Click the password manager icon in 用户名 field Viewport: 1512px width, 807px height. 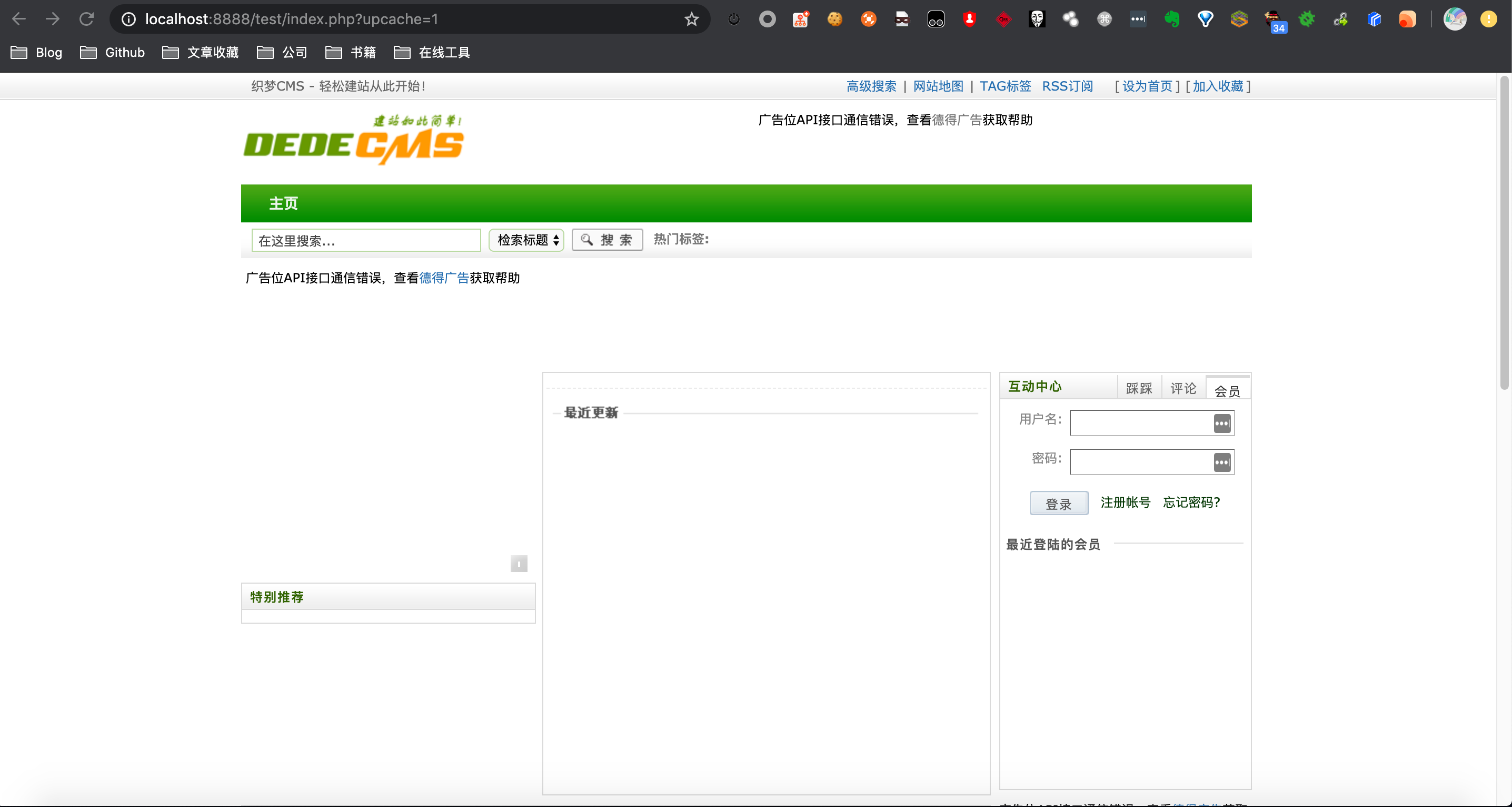[x=1222, y=424]
